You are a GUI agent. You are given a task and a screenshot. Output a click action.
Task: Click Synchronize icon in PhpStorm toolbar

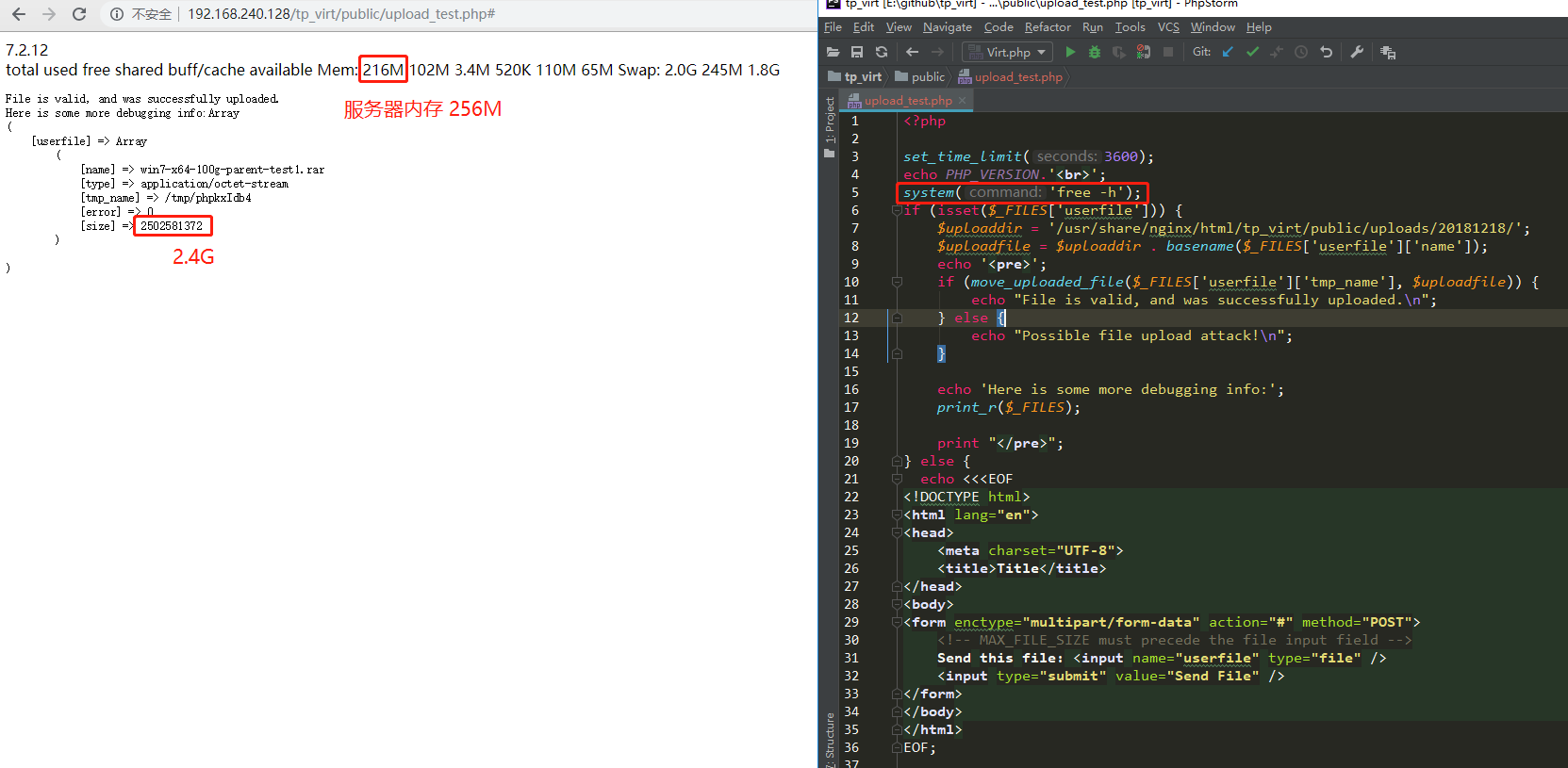(x=882, y=53)
